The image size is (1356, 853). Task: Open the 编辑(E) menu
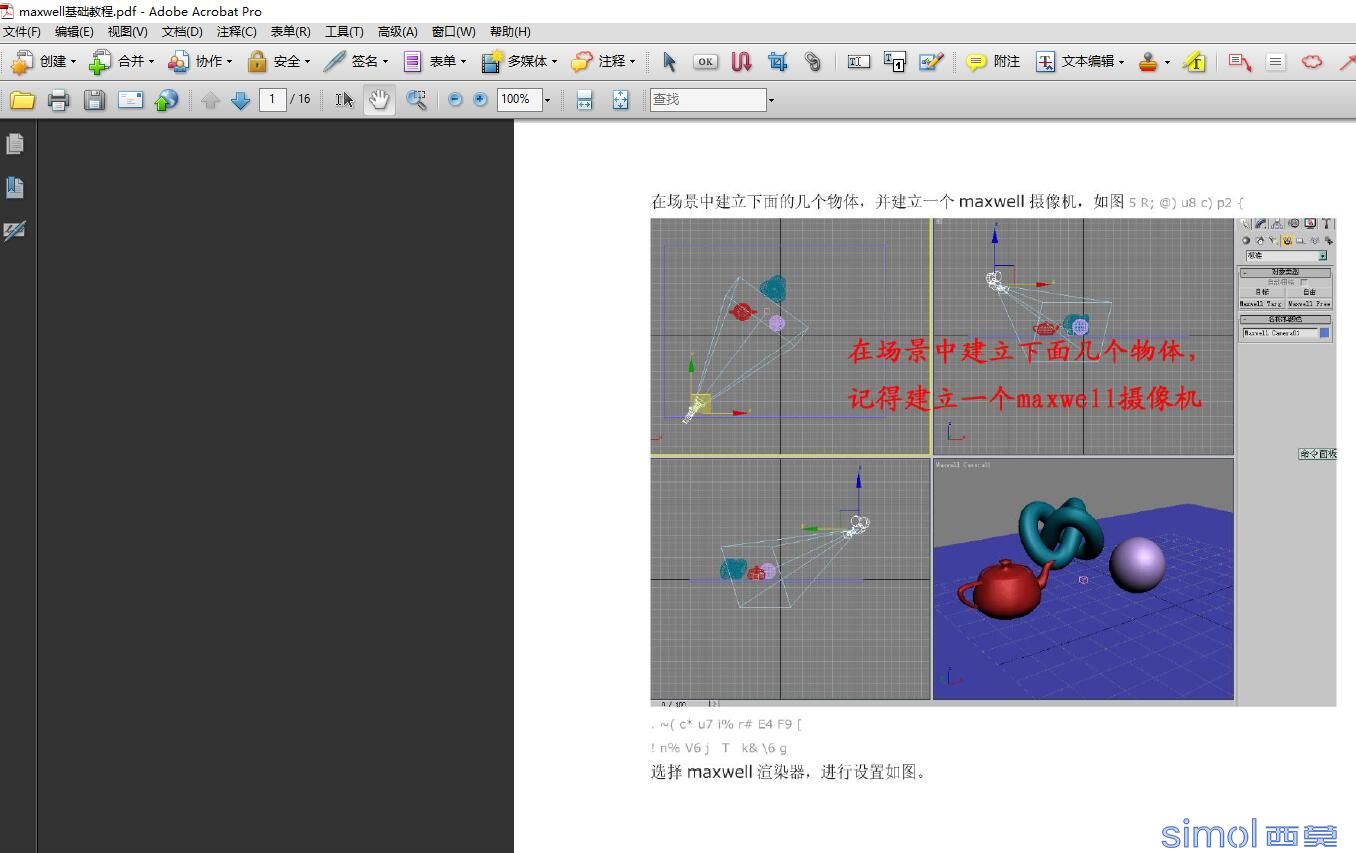74,32
